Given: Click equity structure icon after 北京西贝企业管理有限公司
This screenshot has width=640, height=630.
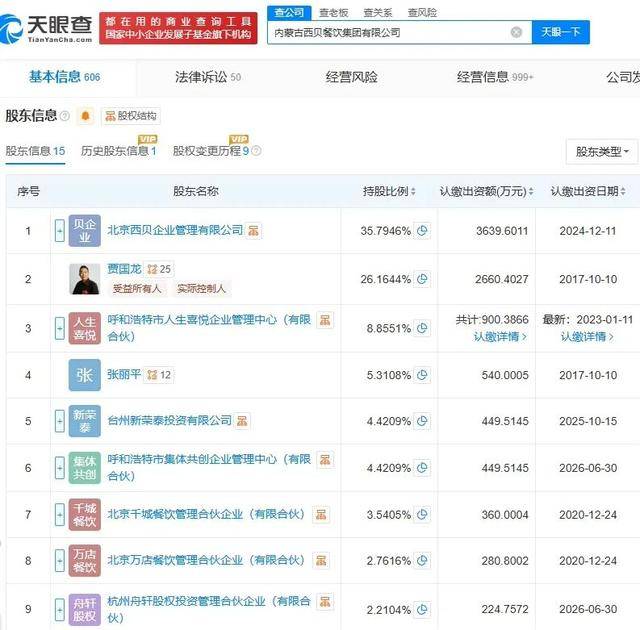Looking at the screenshot, I should (254, 230).
